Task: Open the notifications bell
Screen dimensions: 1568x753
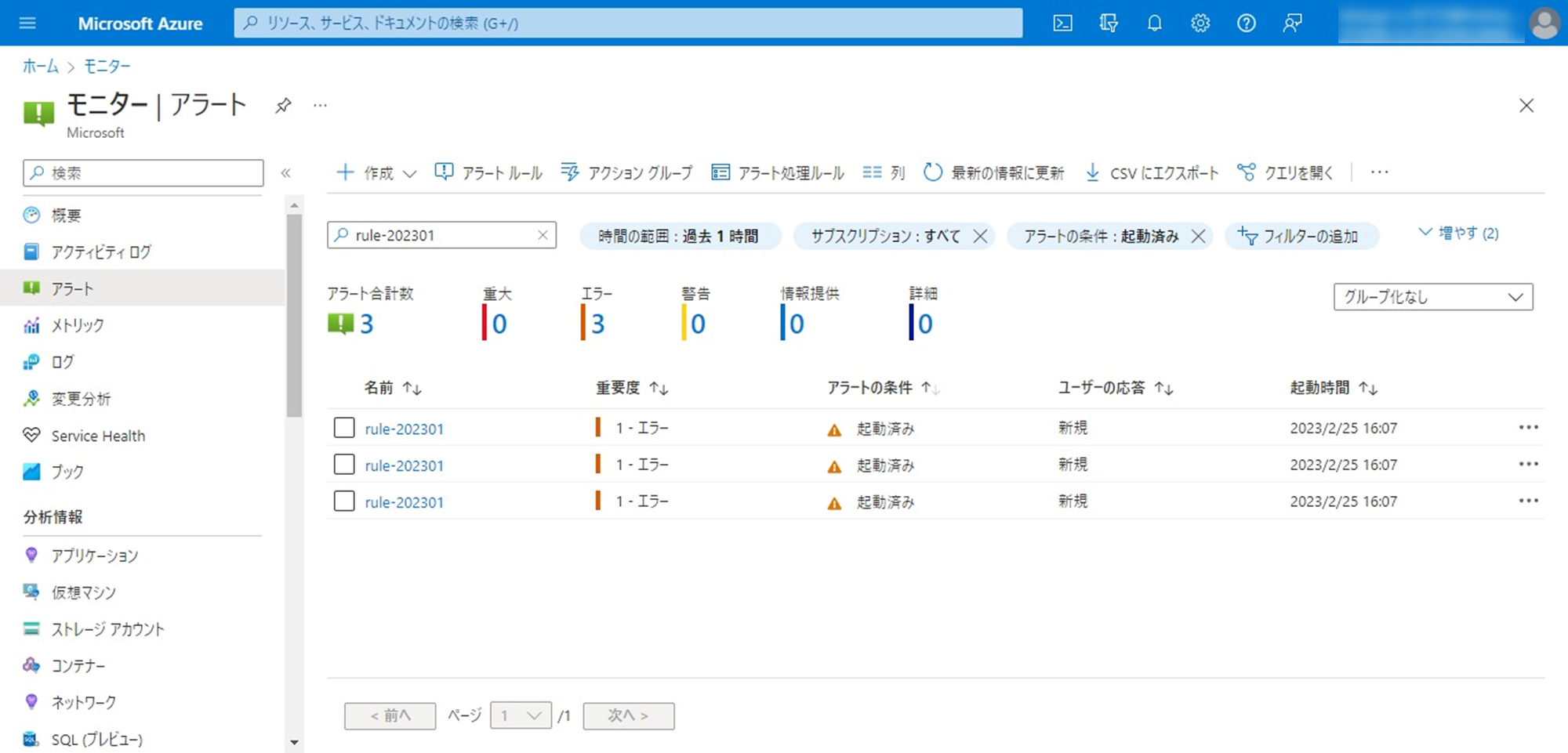Action: pos(1154,24)
